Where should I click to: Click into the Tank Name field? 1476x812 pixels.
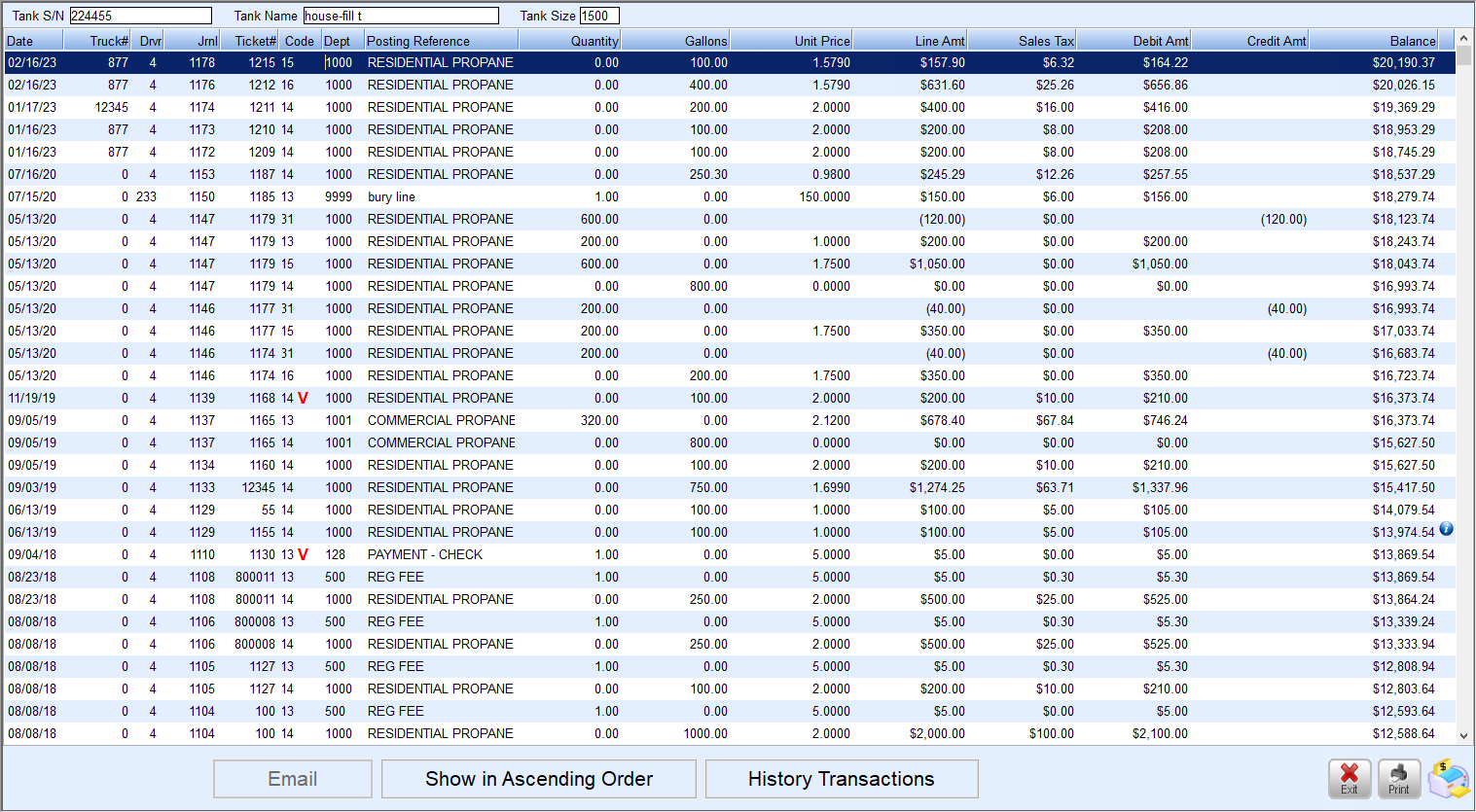[x=401, y=16]
